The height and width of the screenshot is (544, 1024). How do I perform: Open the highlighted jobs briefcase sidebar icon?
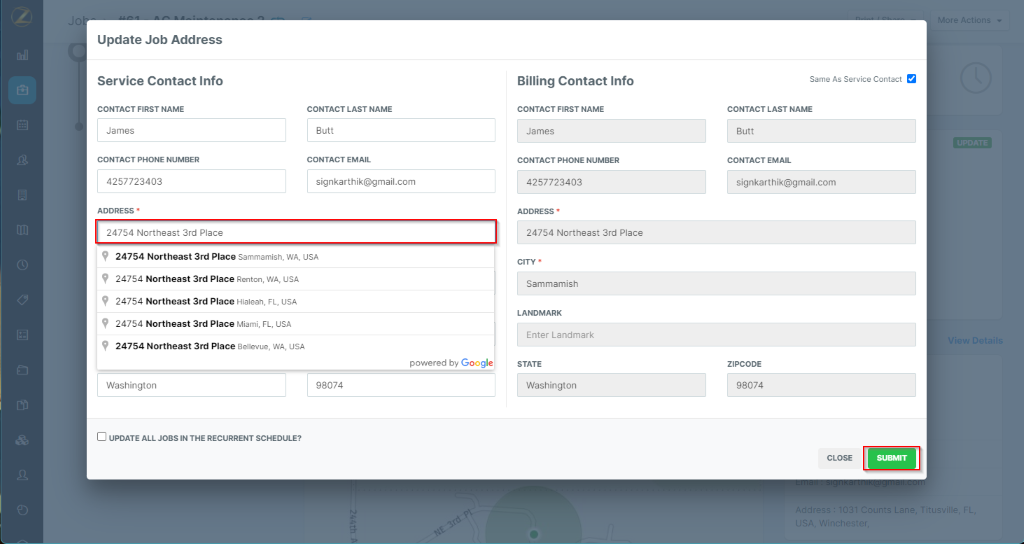22,90
